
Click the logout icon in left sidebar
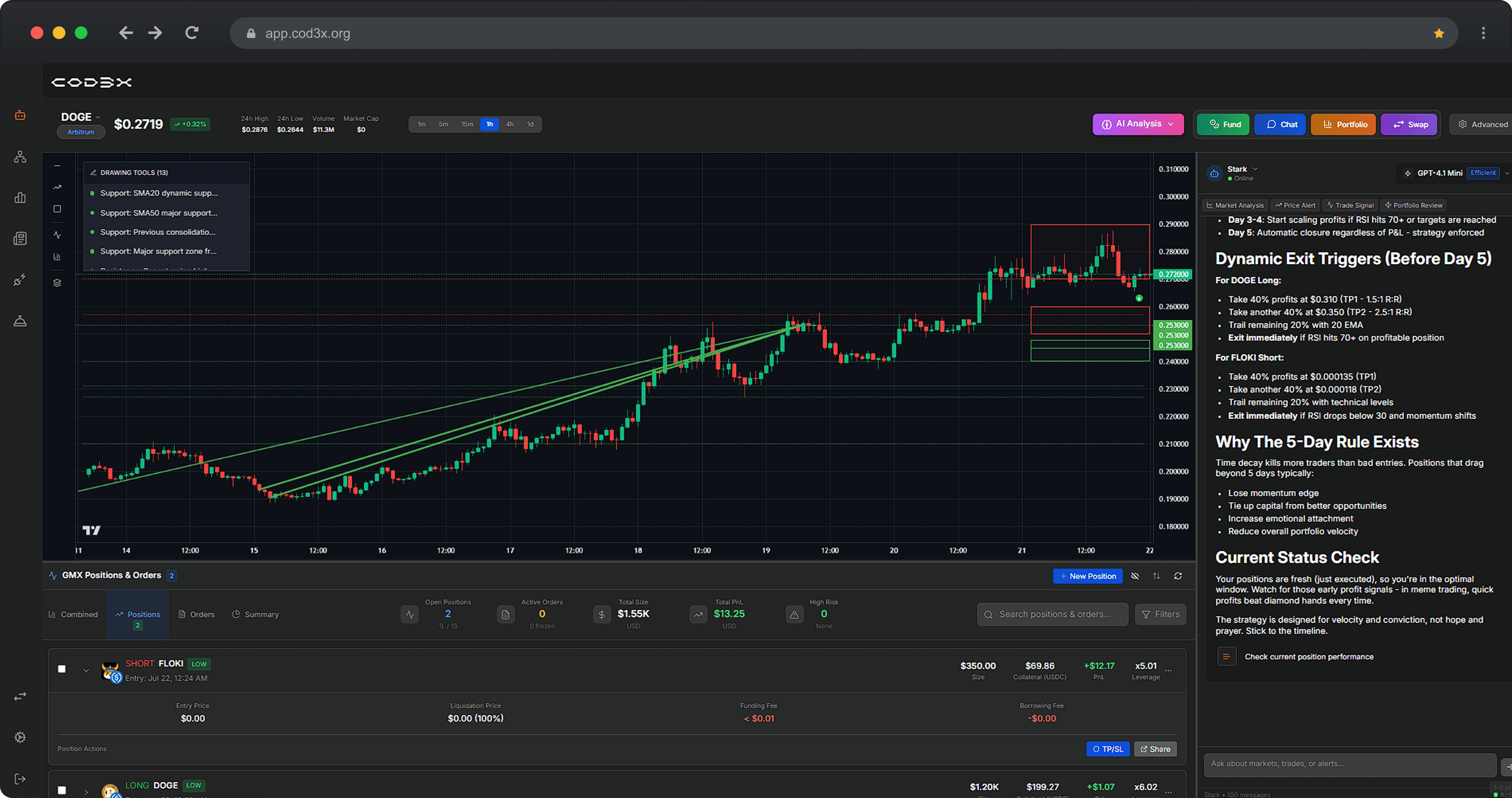click(20, 779)
